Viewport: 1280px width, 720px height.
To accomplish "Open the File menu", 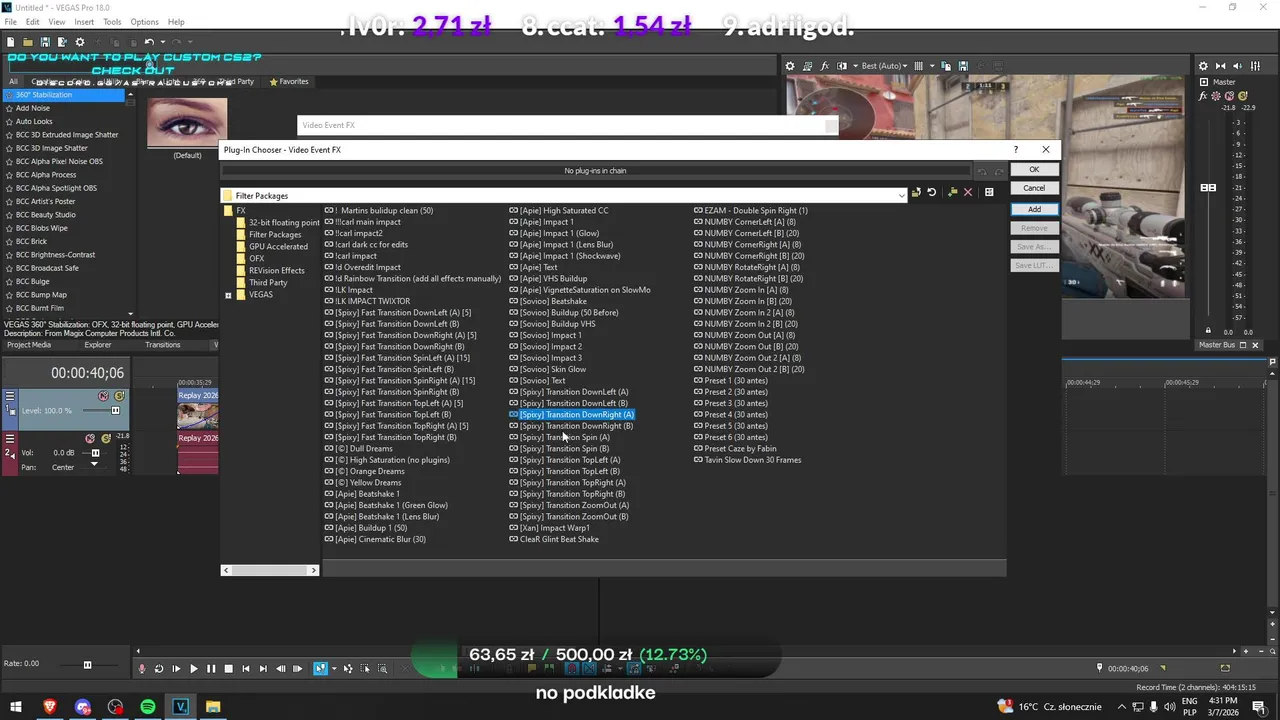I will pyautogui.click(x=11, y=22).
